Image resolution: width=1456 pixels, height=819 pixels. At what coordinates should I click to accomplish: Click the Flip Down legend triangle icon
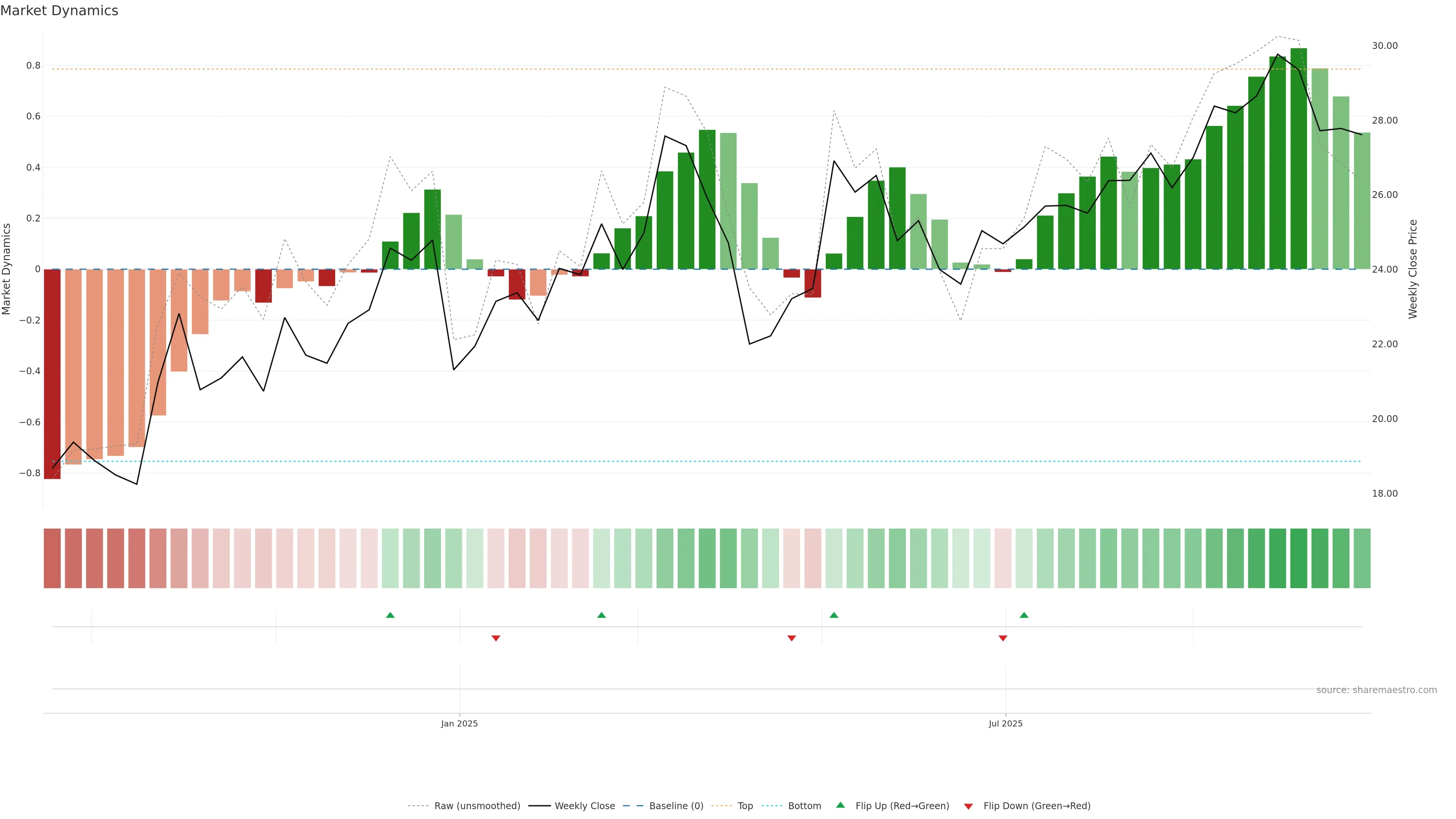click(968, 806)
